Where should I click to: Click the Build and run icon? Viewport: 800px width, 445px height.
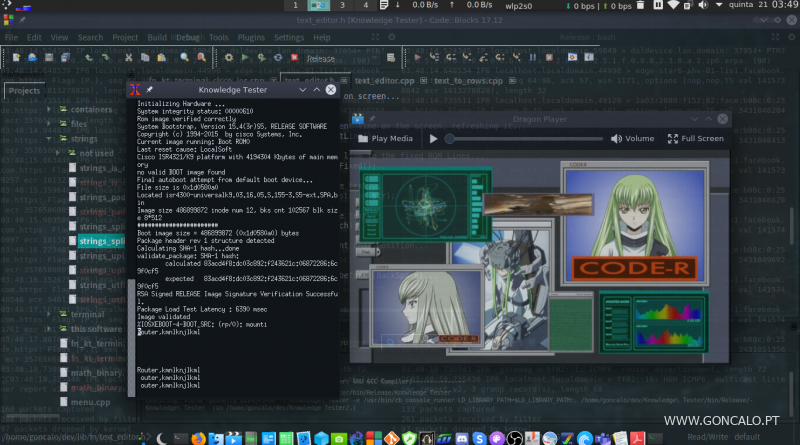(x=261, y=58)
